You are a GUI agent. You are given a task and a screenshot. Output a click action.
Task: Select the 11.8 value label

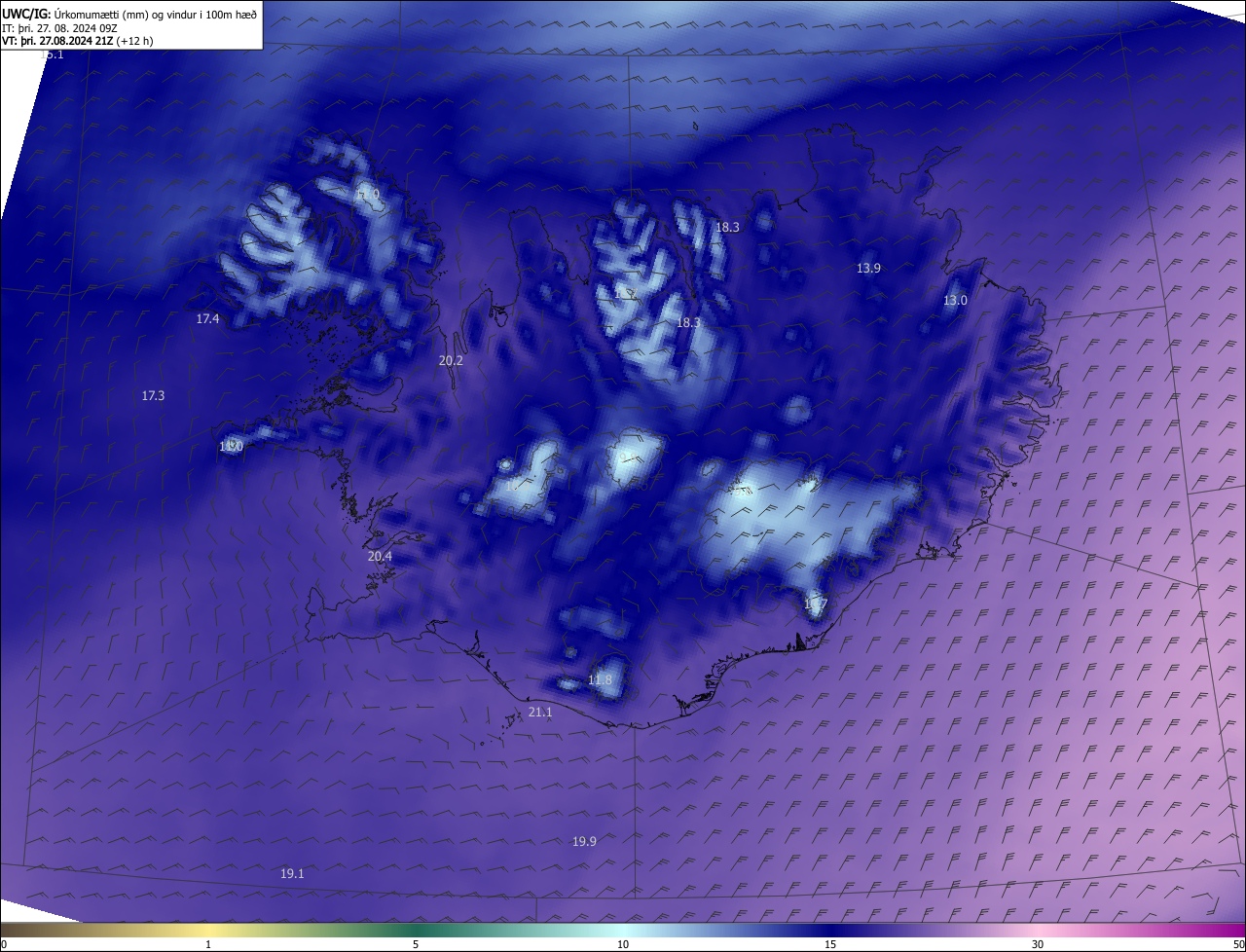(x=601, y=679)
